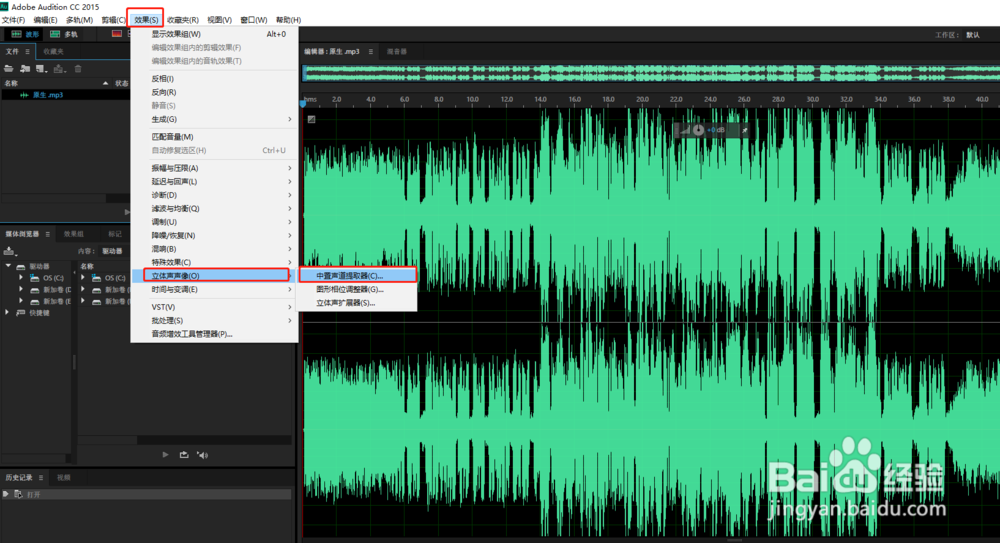The image size is (1000, 543).
Task: Open the 时间与变调(E) submenu
Action: click(215, 290)
